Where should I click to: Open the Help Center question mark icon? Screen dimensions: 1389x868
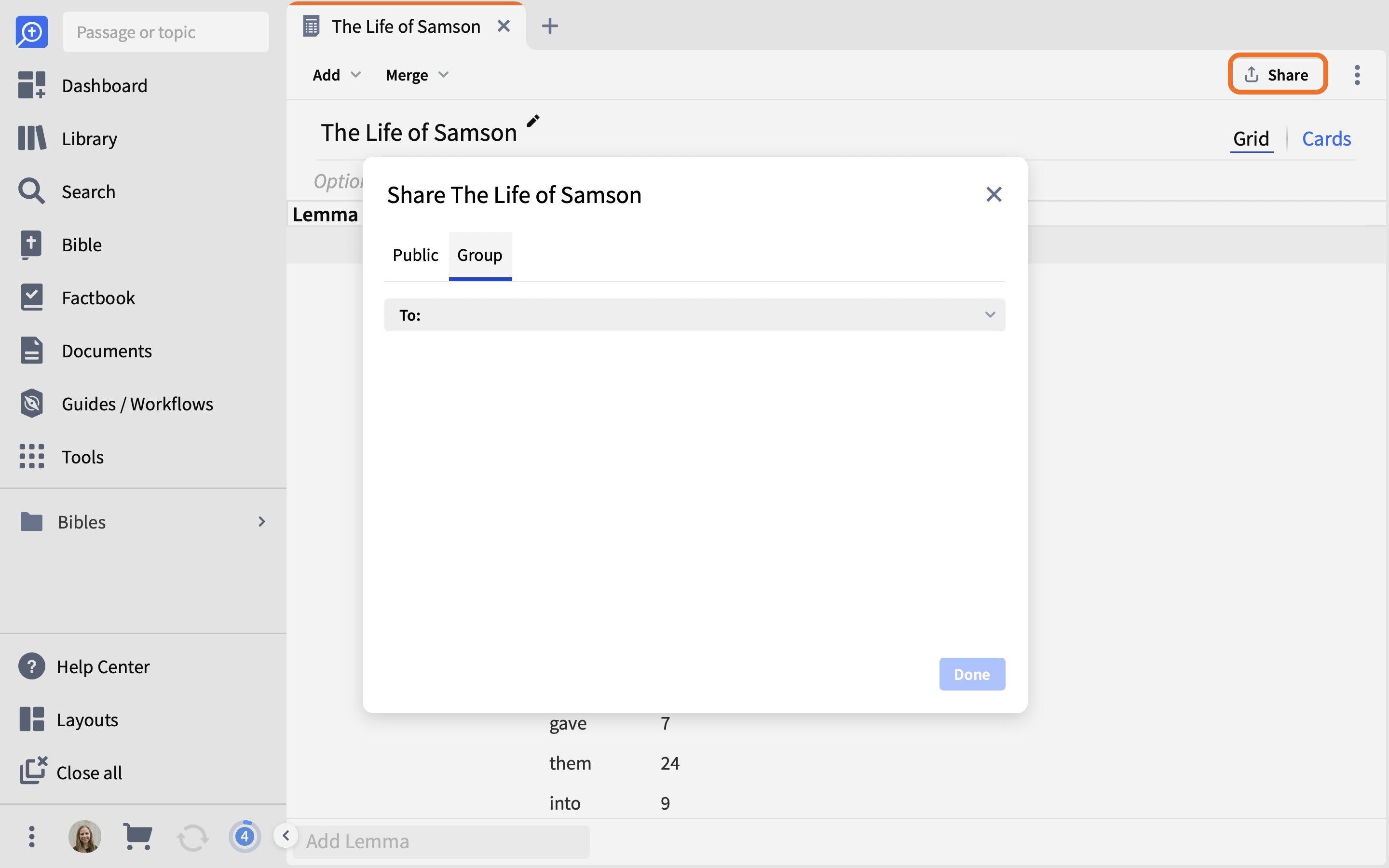31,666
